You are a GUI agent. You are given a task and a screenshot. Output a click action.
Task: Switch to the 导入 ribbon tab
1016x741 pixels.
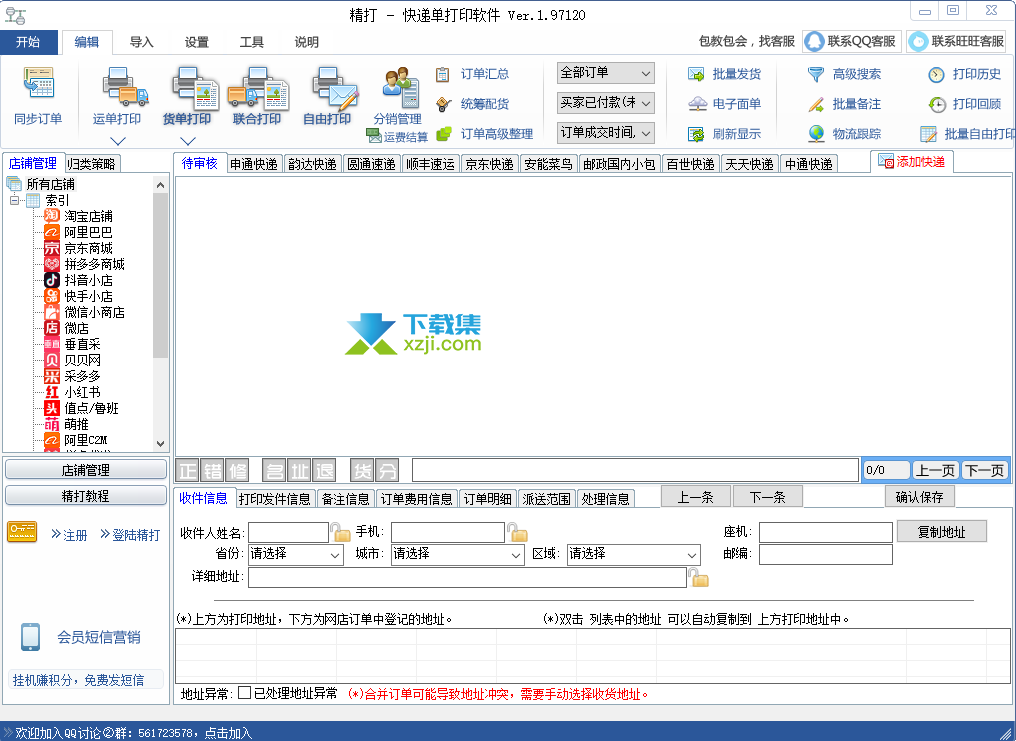click(141, 42)
